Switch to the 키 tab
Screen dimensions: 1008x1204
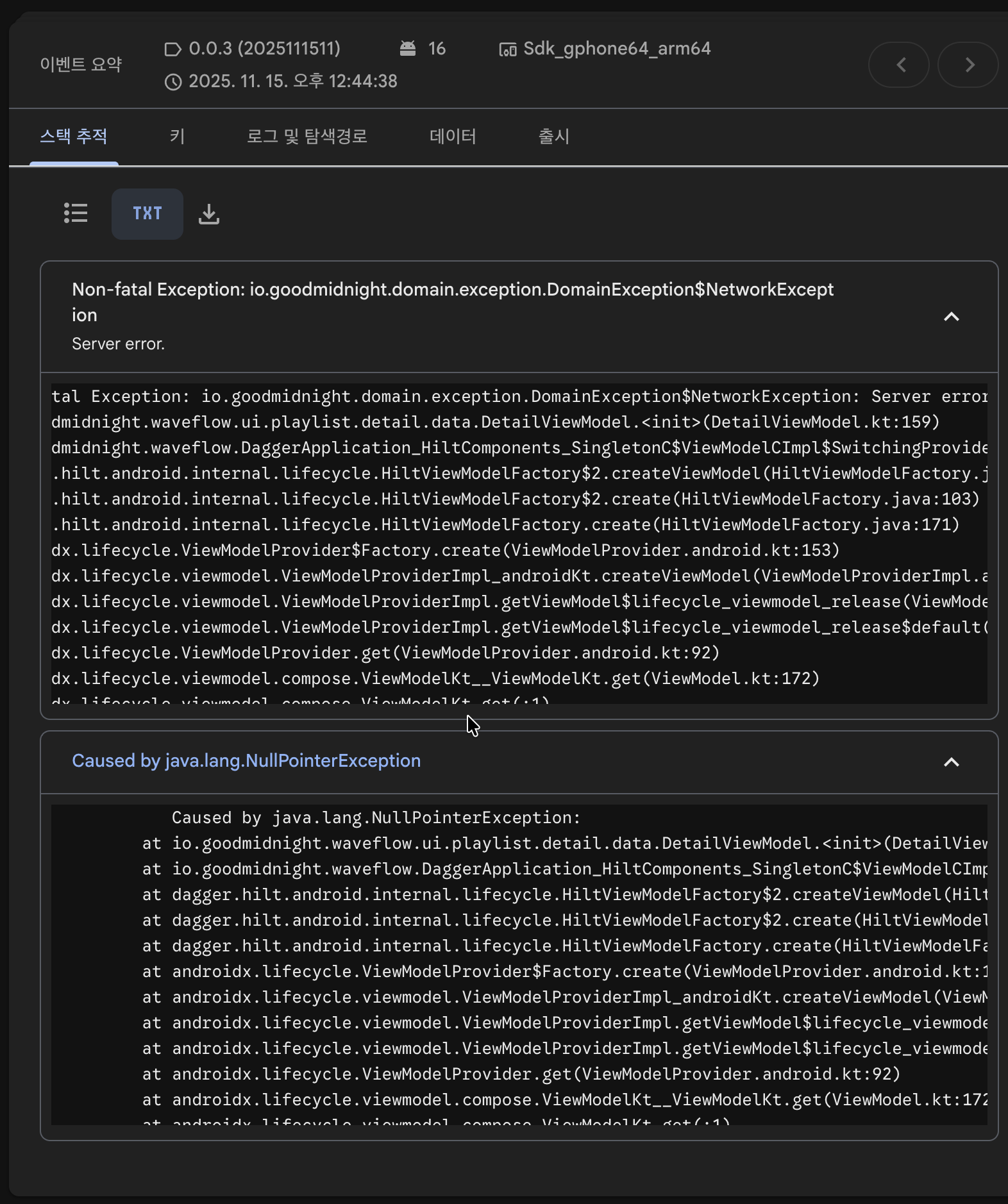click(178, 137)
